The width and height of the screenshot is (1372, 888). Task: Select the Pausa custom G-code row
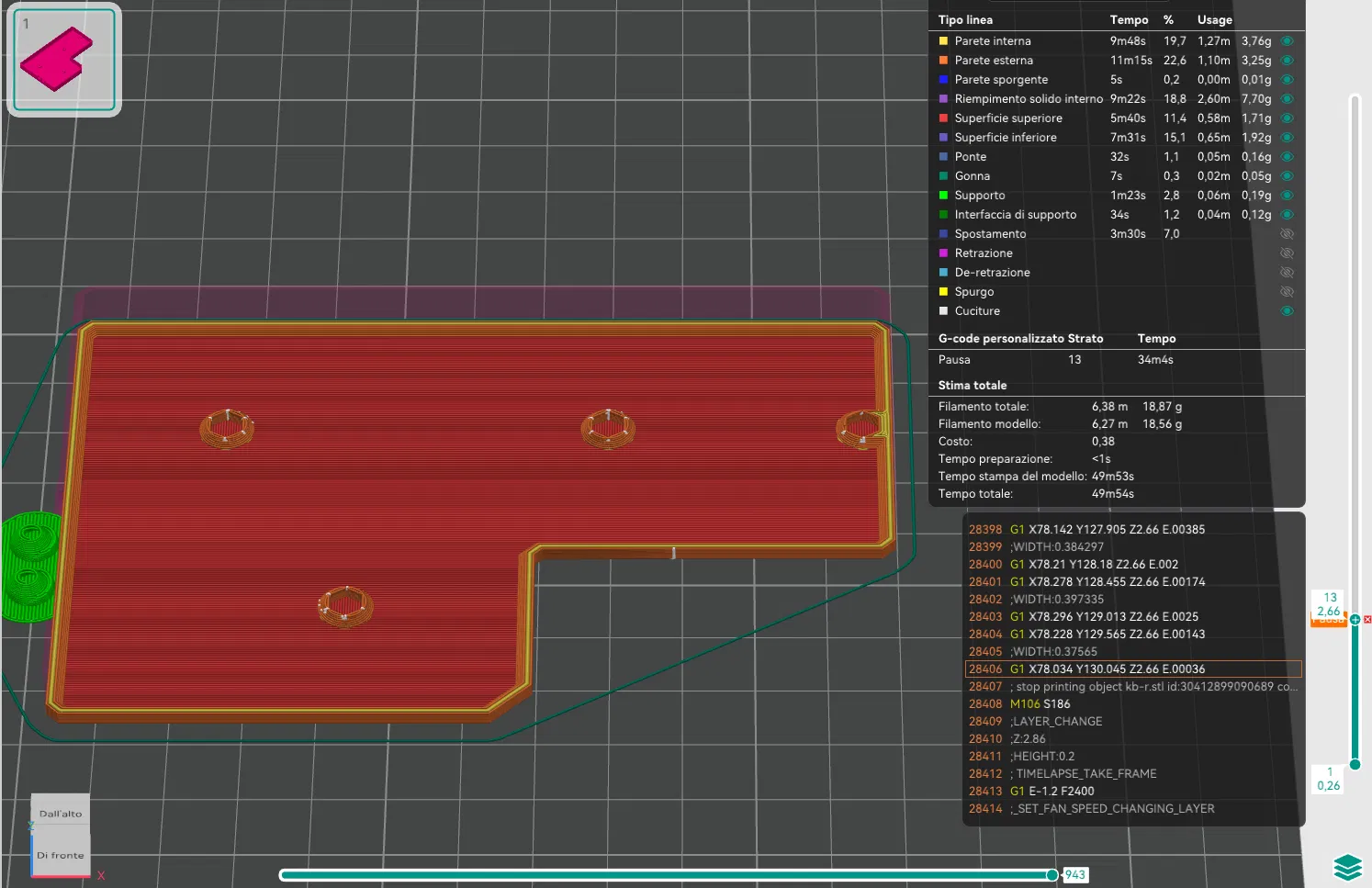pyautogui.click(x=1117, y=360)
